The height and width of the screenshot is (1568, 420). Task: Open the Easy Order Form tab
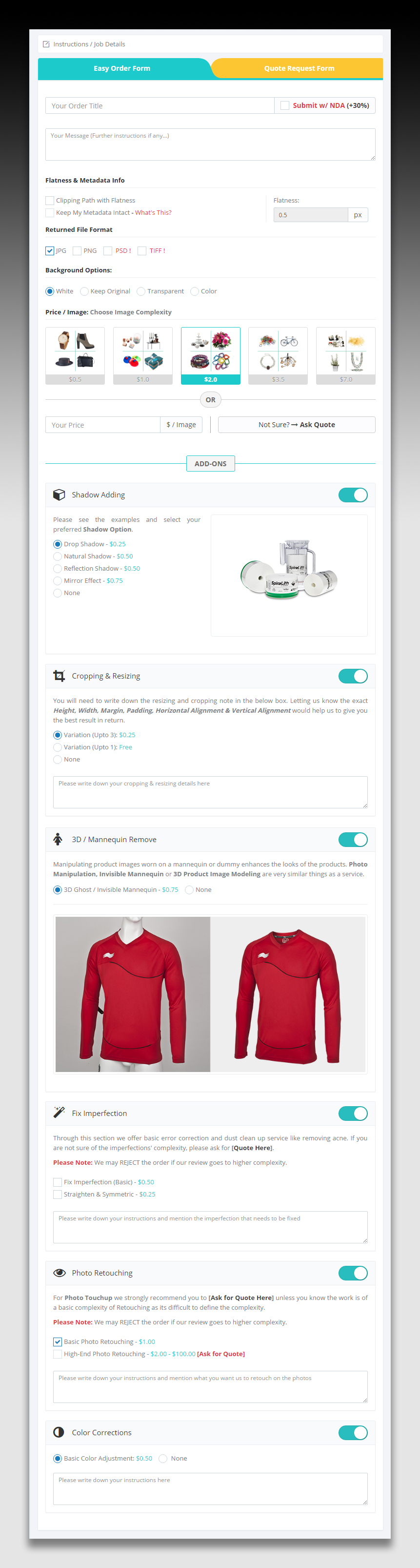pos(122,69)
